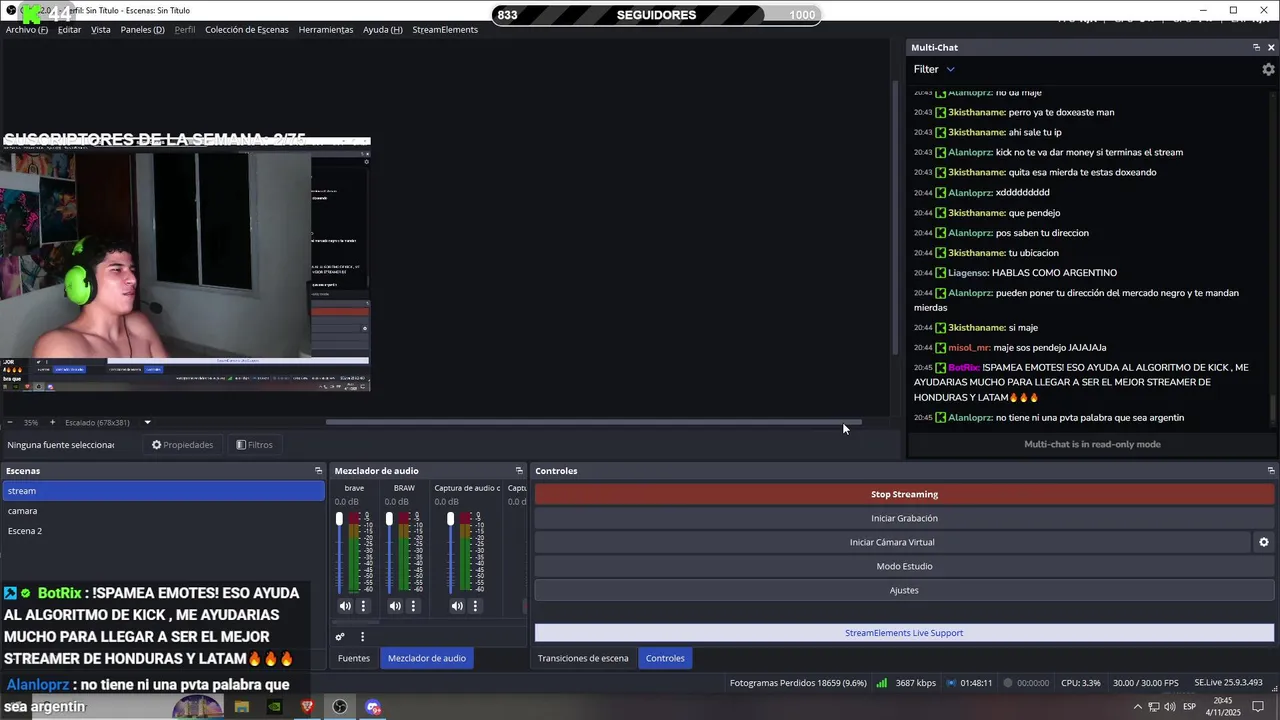Click Iniciar Cámara Virtual button
1280x720 pixels.
point(892,542)
